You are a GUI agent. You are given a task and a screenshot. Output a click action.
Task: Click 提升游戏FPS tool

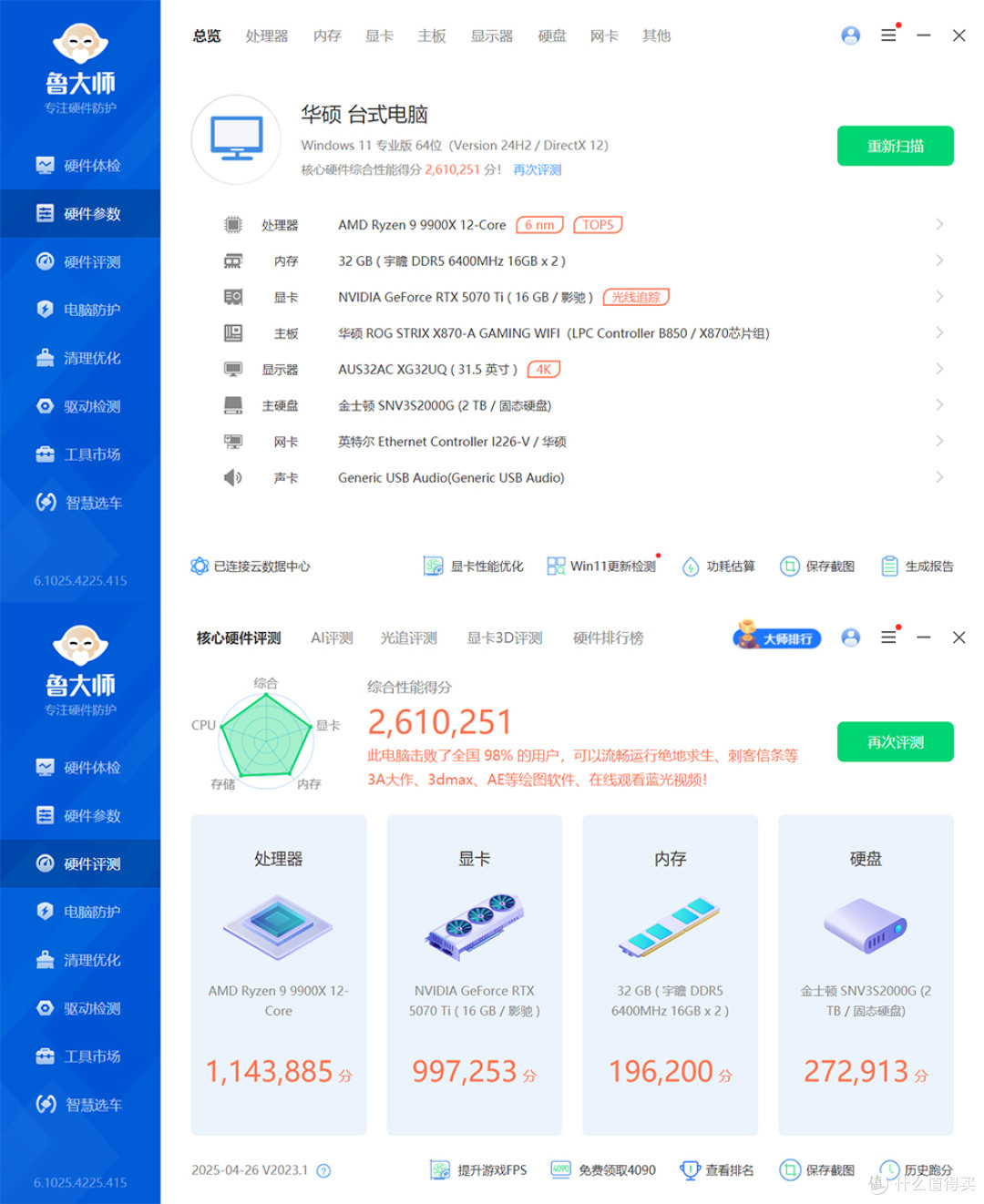coord(479,1170)
